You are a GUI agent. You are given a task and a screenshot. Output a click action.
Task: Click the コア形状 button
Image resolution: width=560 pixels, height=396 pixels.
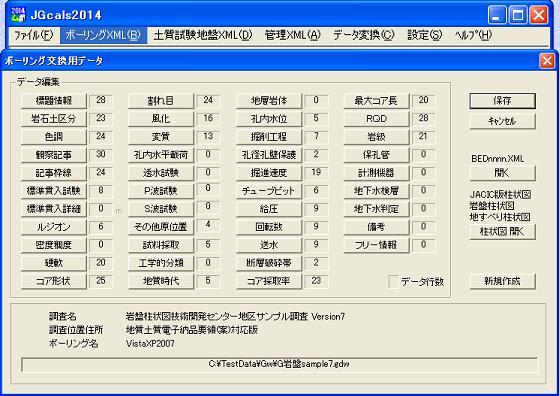[54, 281]
